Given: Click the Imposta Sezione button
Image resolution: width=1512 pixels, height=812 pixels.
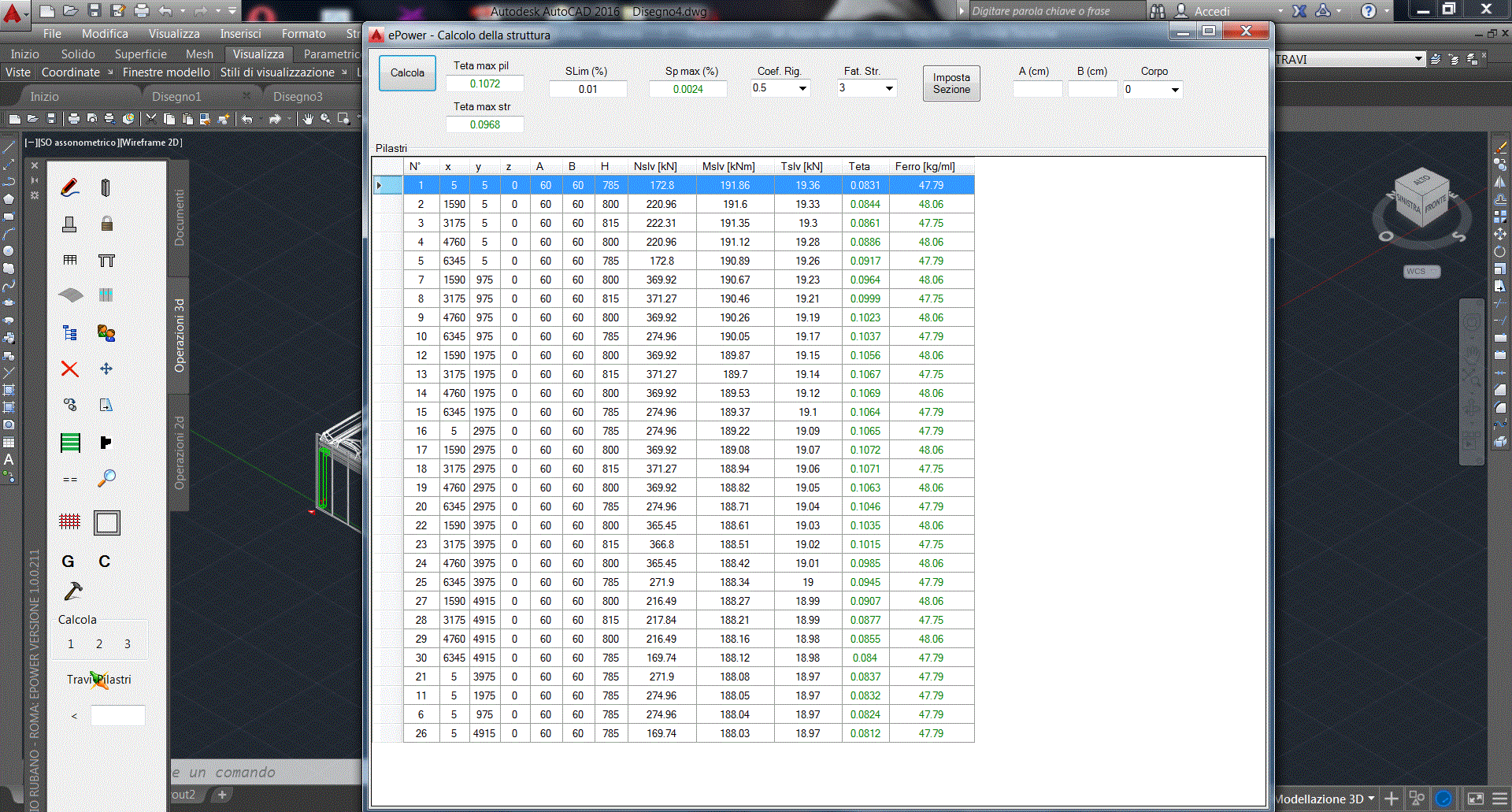Looking at the screenshot, I should pos(951,83).
